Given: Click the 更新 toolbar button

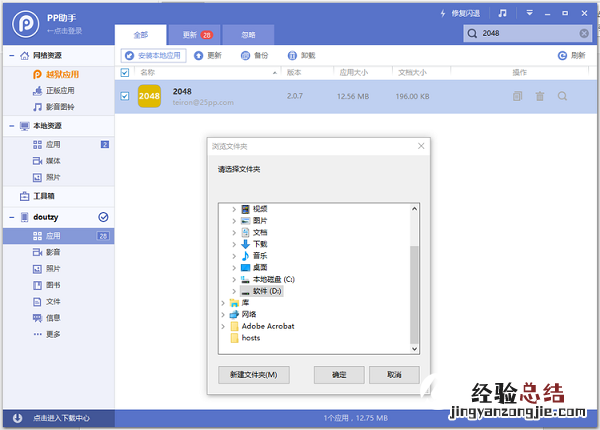Looking at the screenshot, I should [x=208, y=55].
